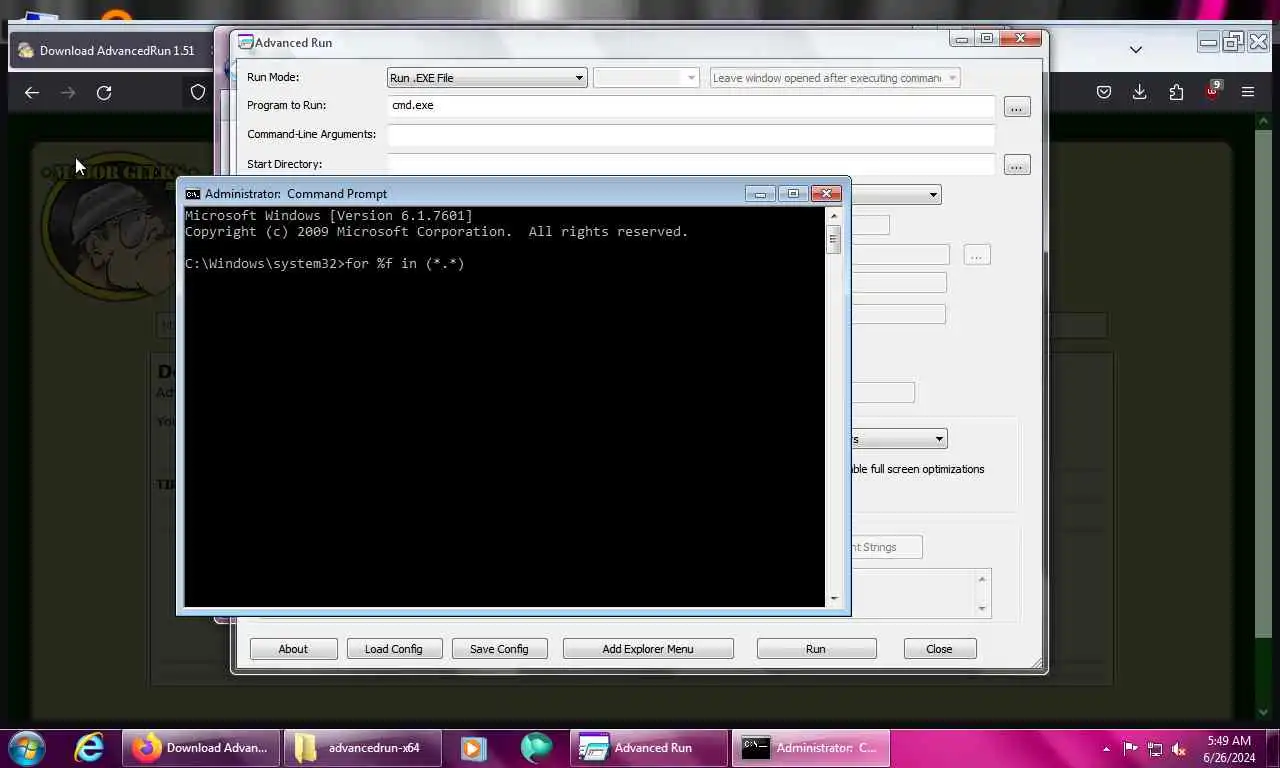Open Firefox hamburger application menu
1280x768 pixels.
(1248, 92)
